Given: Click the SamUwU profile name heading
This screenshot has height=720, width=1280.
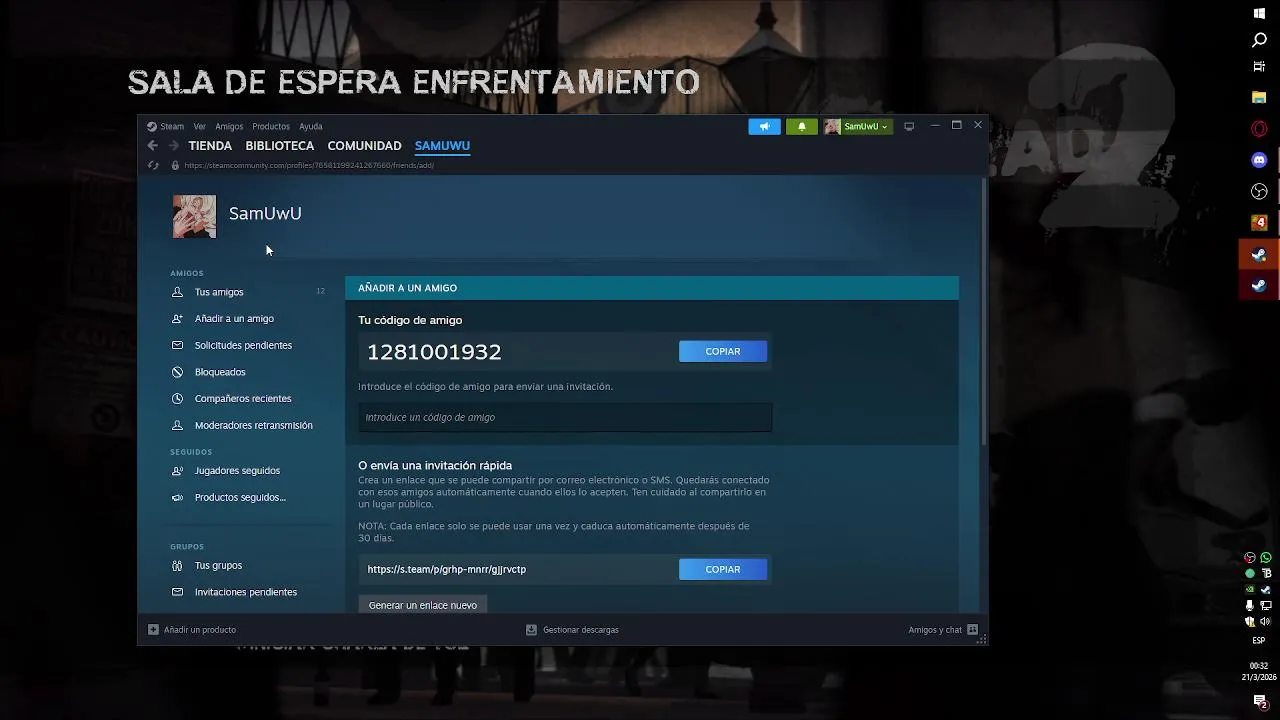Looking at the screenshot, I should [265, 213].
